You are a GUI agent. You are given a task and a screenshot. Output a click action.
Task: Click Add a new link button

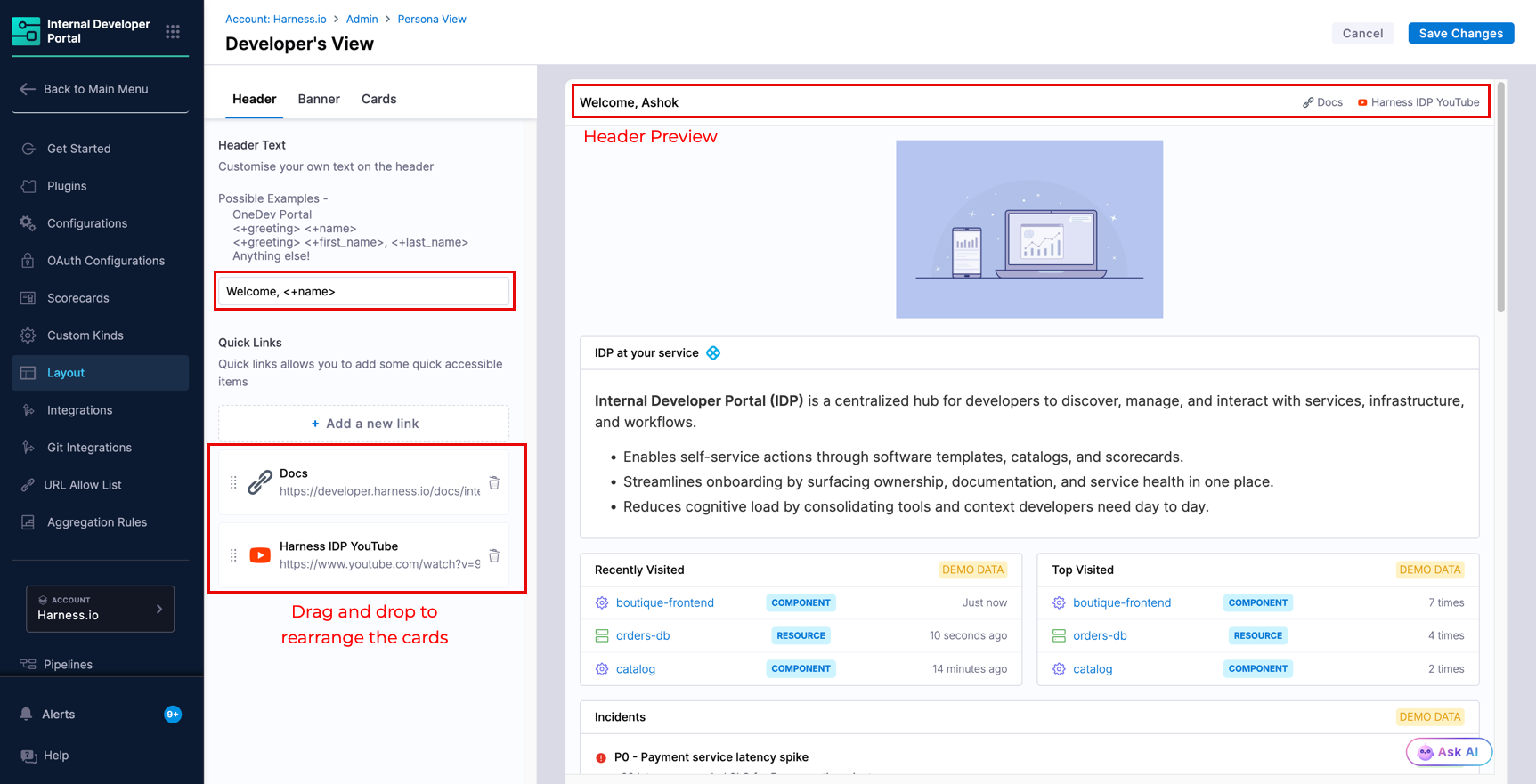pyautogui.click(x=364, y=424)
